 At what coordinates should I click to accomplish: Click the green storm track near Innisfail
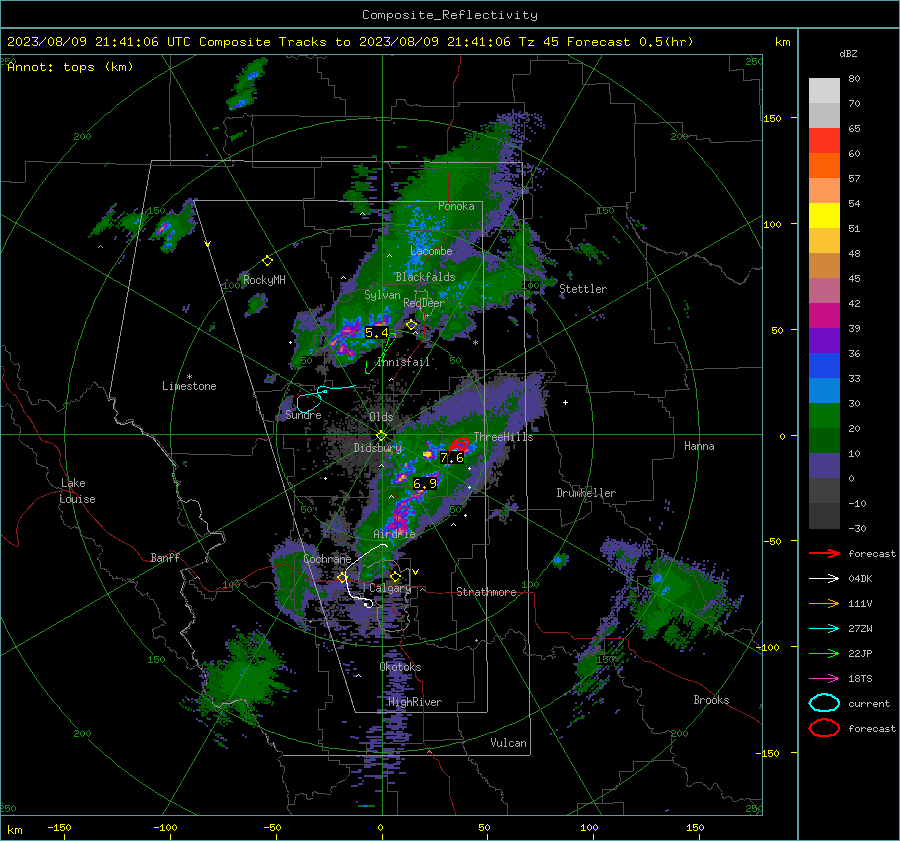(381, 352)
